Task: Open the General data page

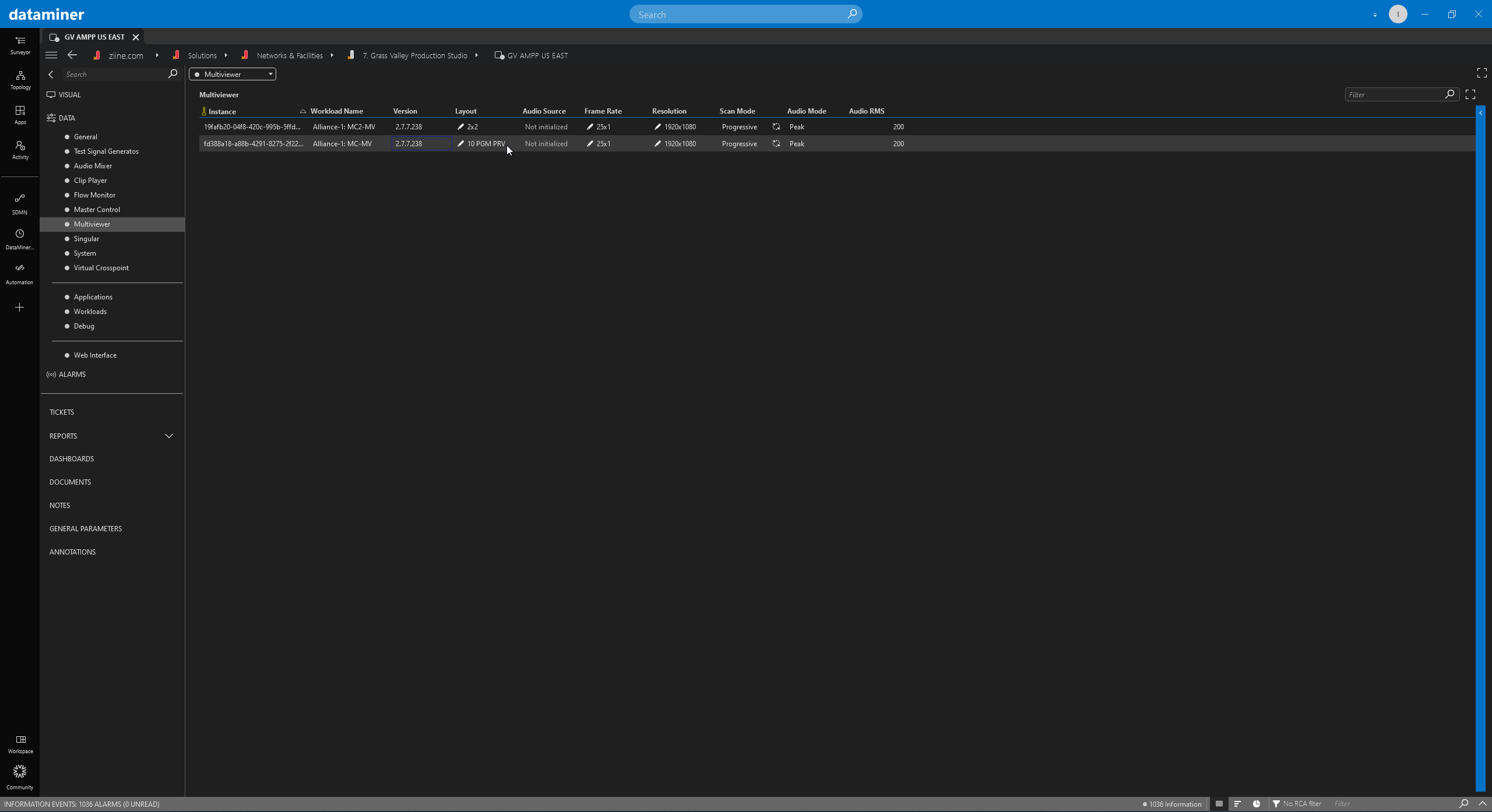Action: tap(86, 137)
